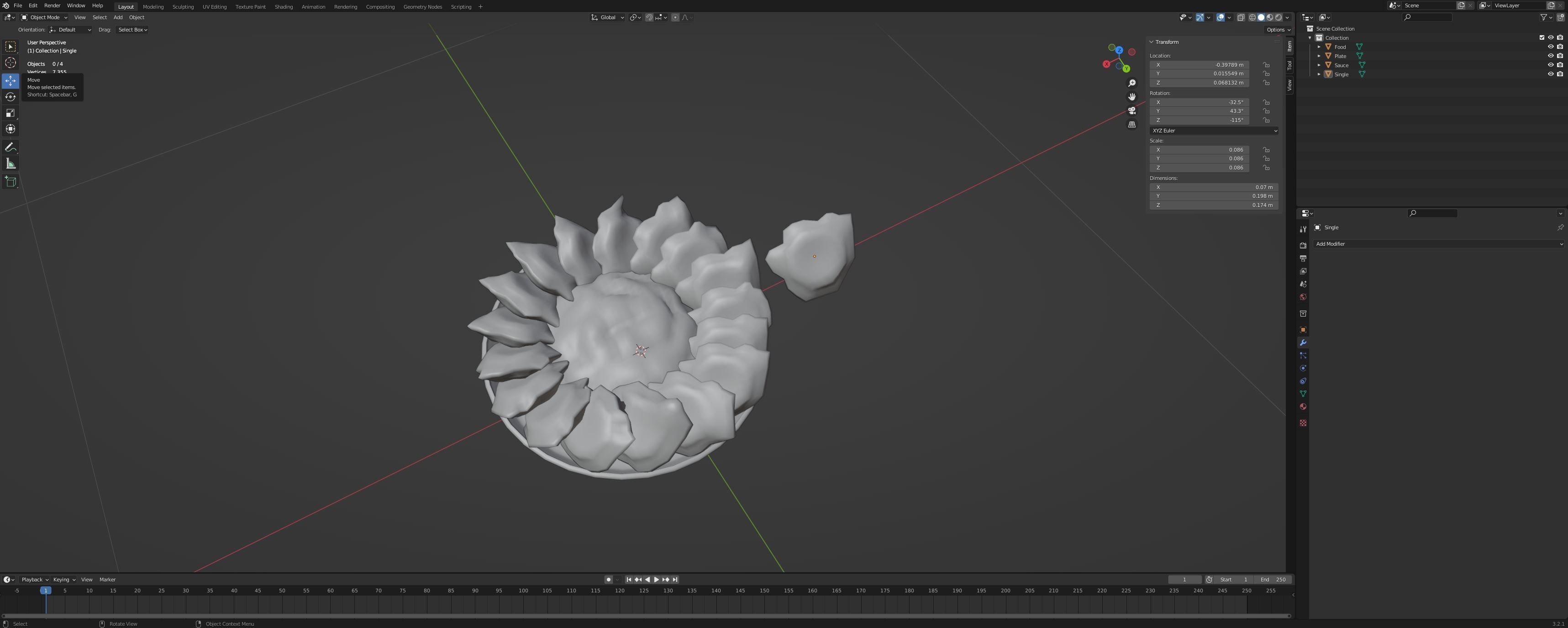Click the End frame field in the timeline
The image size is (1568, 628).
[x=1273, y=579]
